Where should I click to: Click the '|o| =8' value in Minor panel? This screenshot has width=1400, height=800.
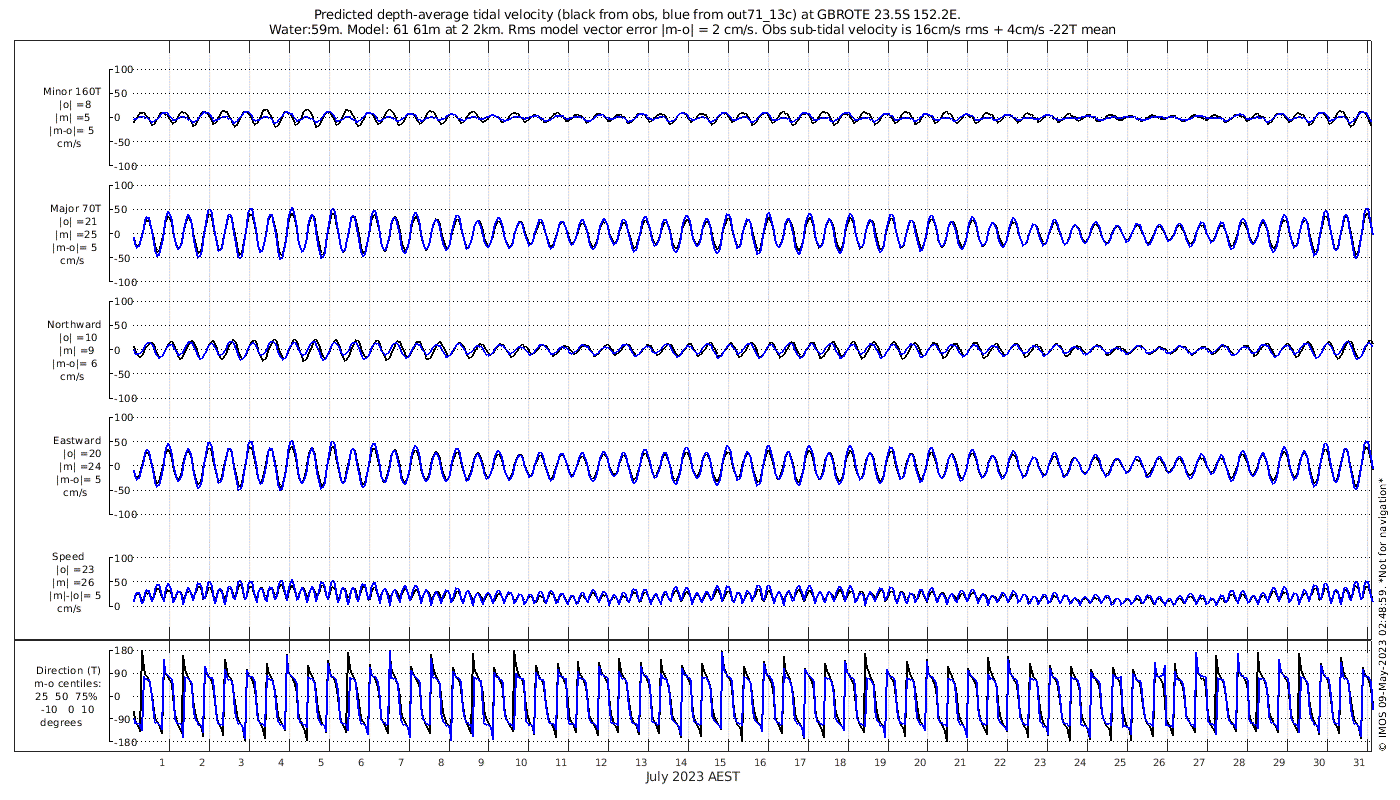(74, 105)
